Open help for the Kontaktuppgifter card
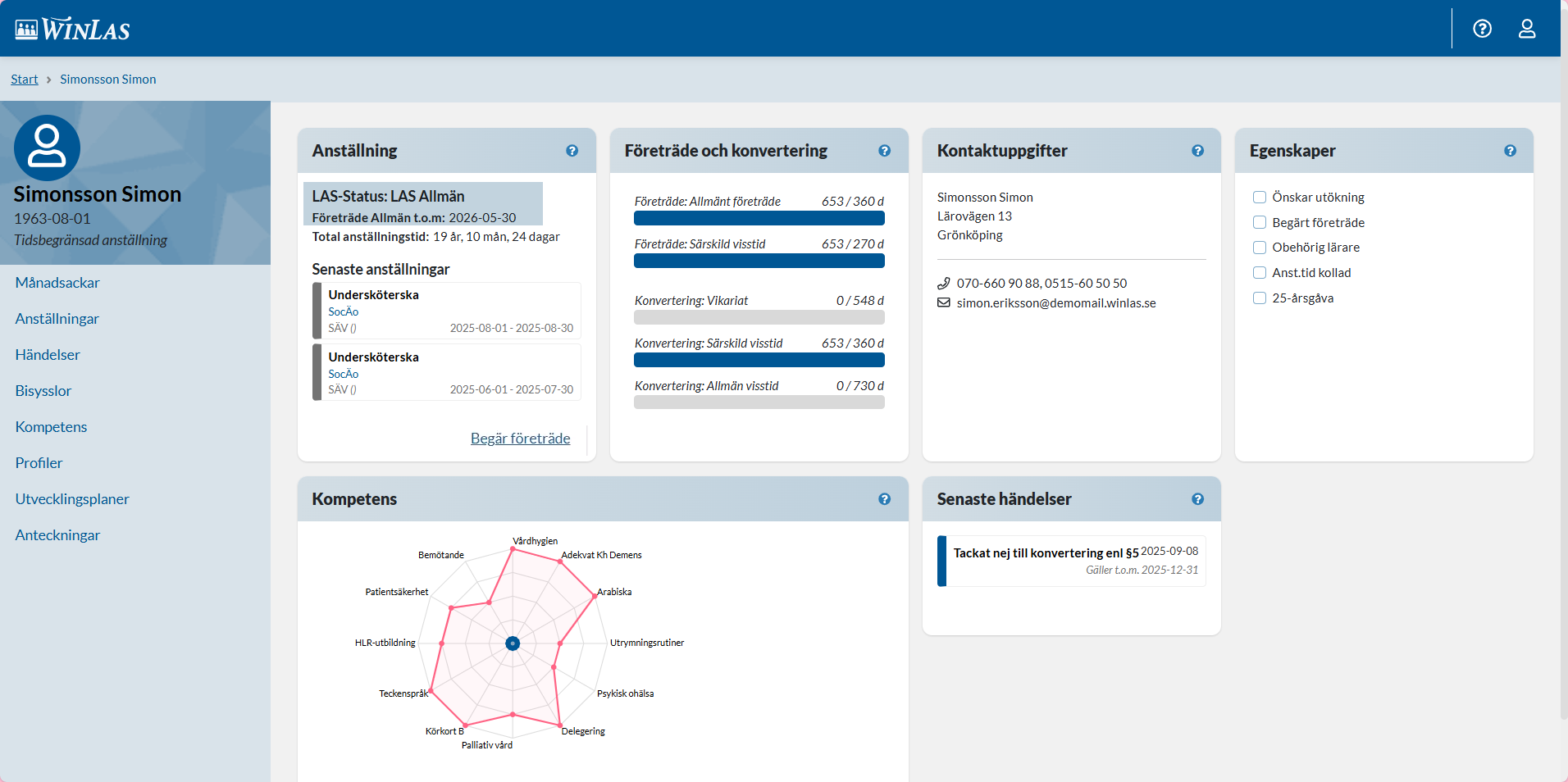1568x782 pixels. tap(1197, 151)
